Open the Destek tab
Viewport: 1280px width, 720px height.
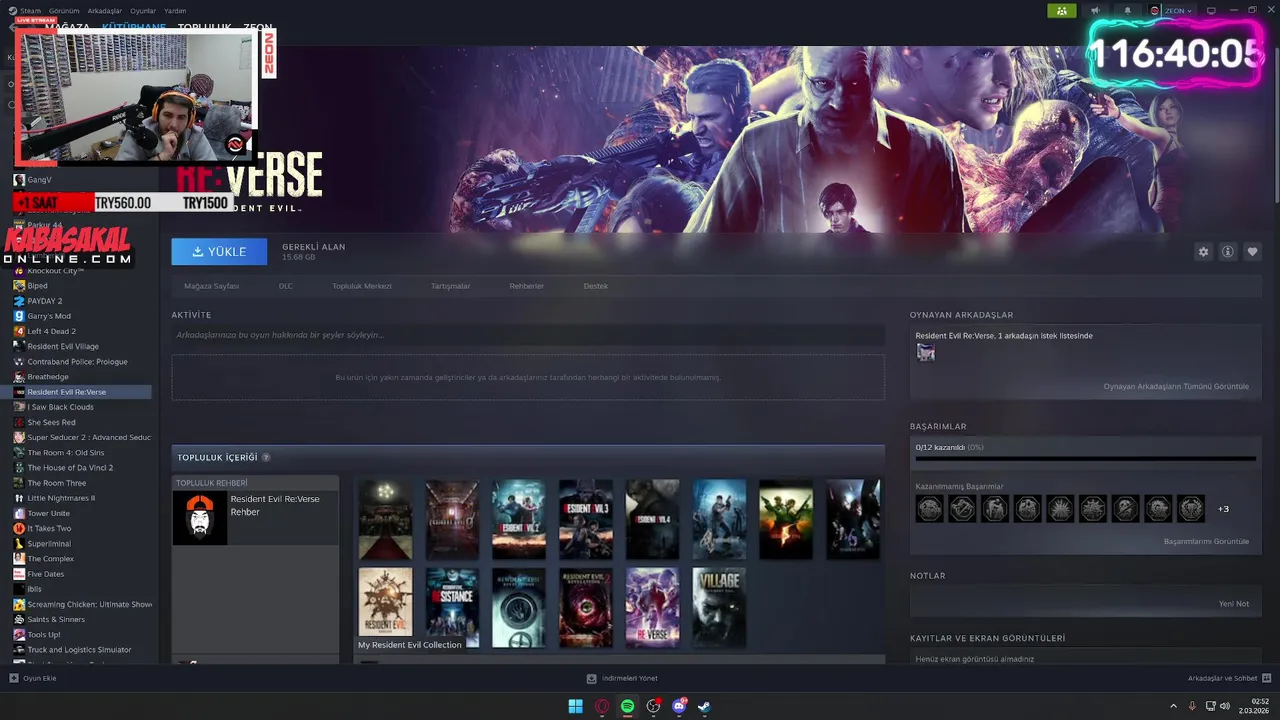pyautogui.click(x=596, y=286)
